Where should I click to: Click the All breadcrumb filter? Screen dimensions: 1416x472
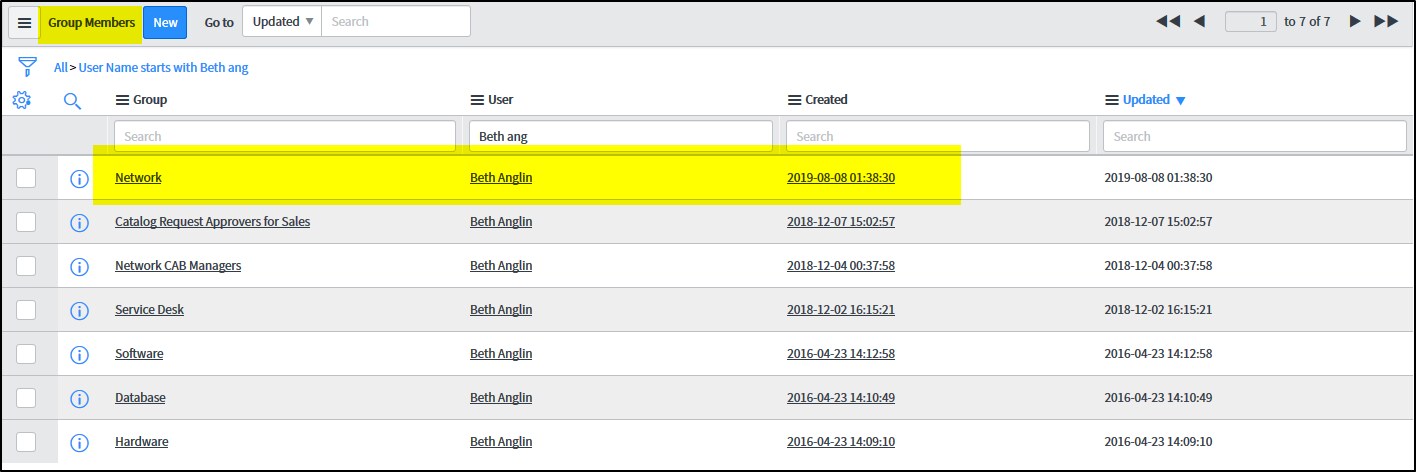[x=61, y=68]
